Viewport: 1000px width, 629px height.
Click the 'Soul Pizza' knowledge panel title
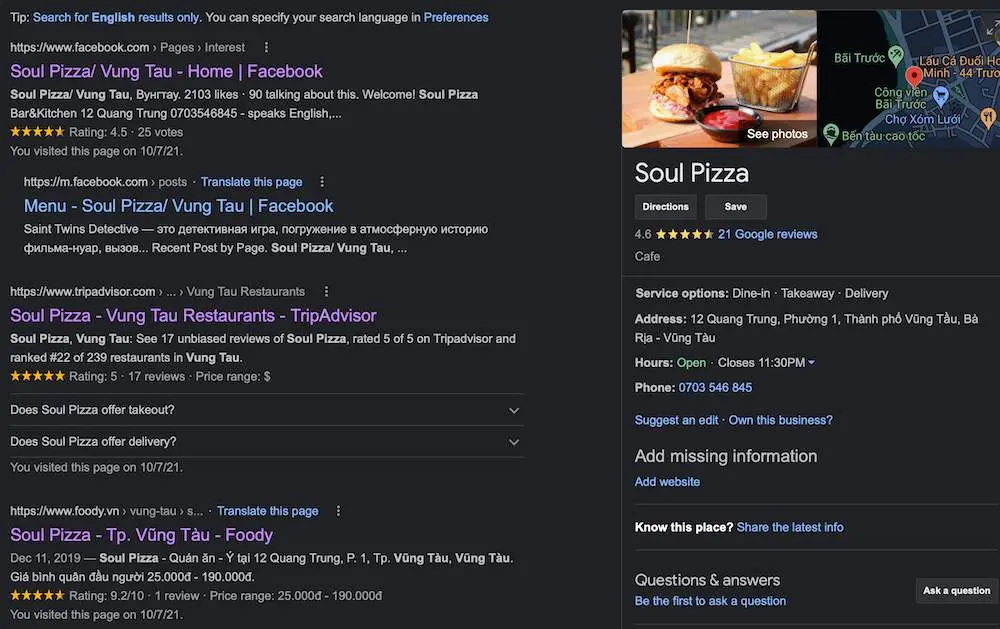pyautogui.click(x=691, y=173)
